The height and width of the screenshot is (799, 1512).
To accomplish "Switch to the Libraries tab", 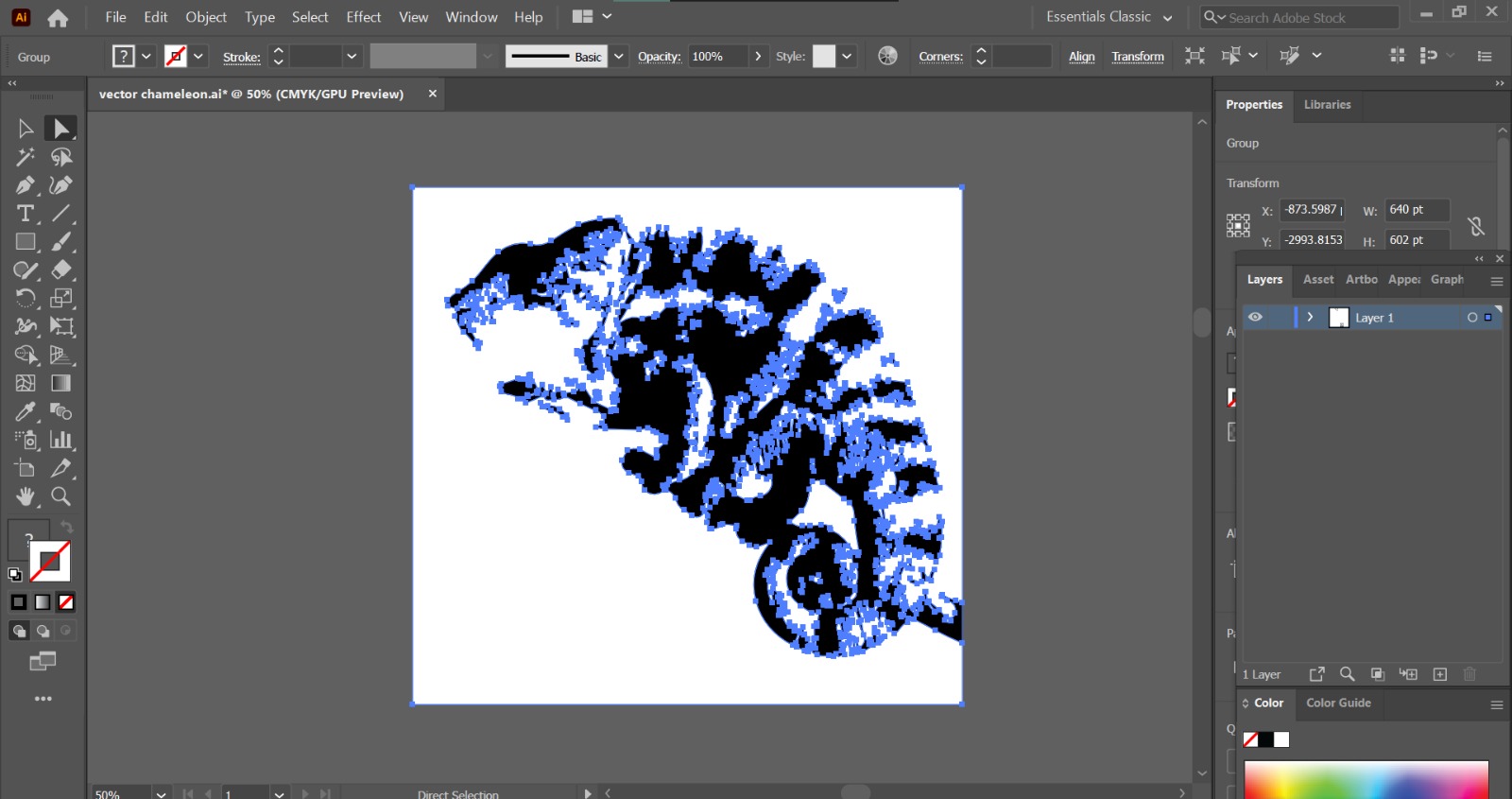I will (1327, 105).
